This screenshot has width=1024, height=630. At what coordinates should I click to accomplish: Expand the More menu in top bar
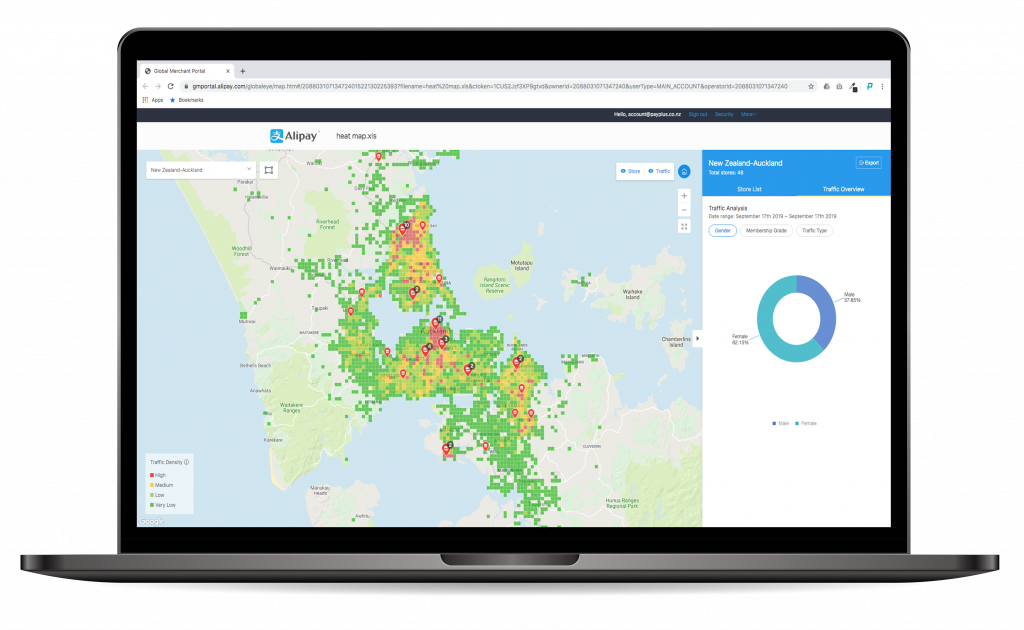(x=748, y=114)
